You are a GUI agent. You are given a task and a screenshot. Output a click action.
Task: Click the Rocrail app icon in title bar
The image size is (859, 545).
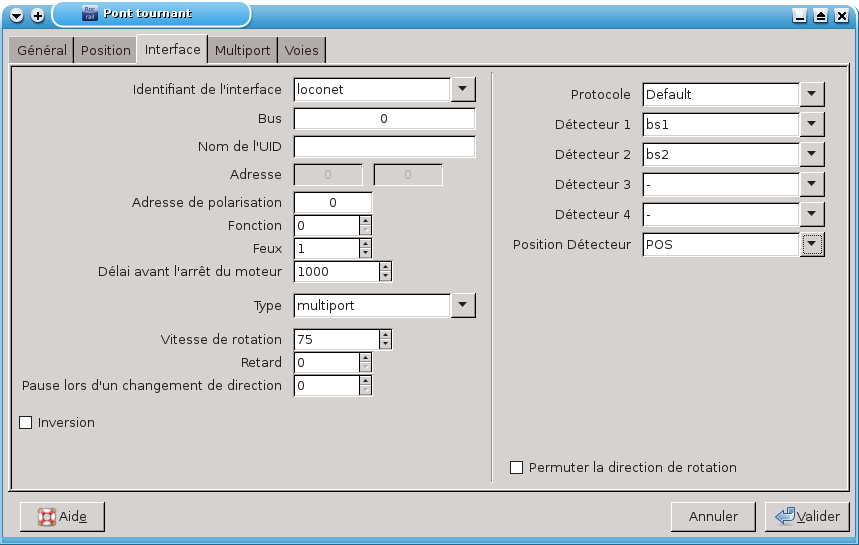click(89, 14)
